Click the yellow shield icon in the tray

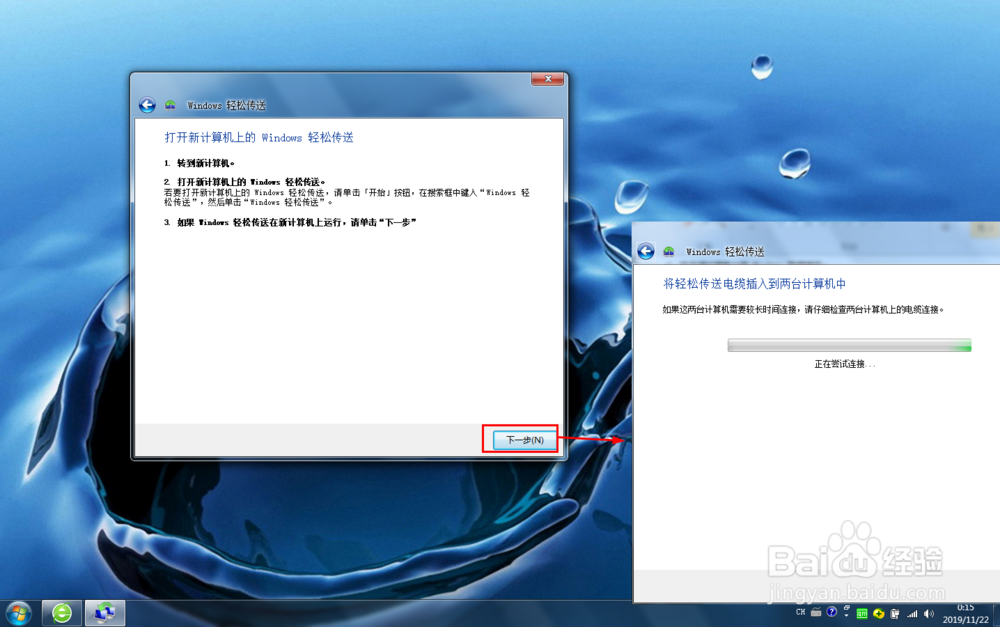(880, 614)
